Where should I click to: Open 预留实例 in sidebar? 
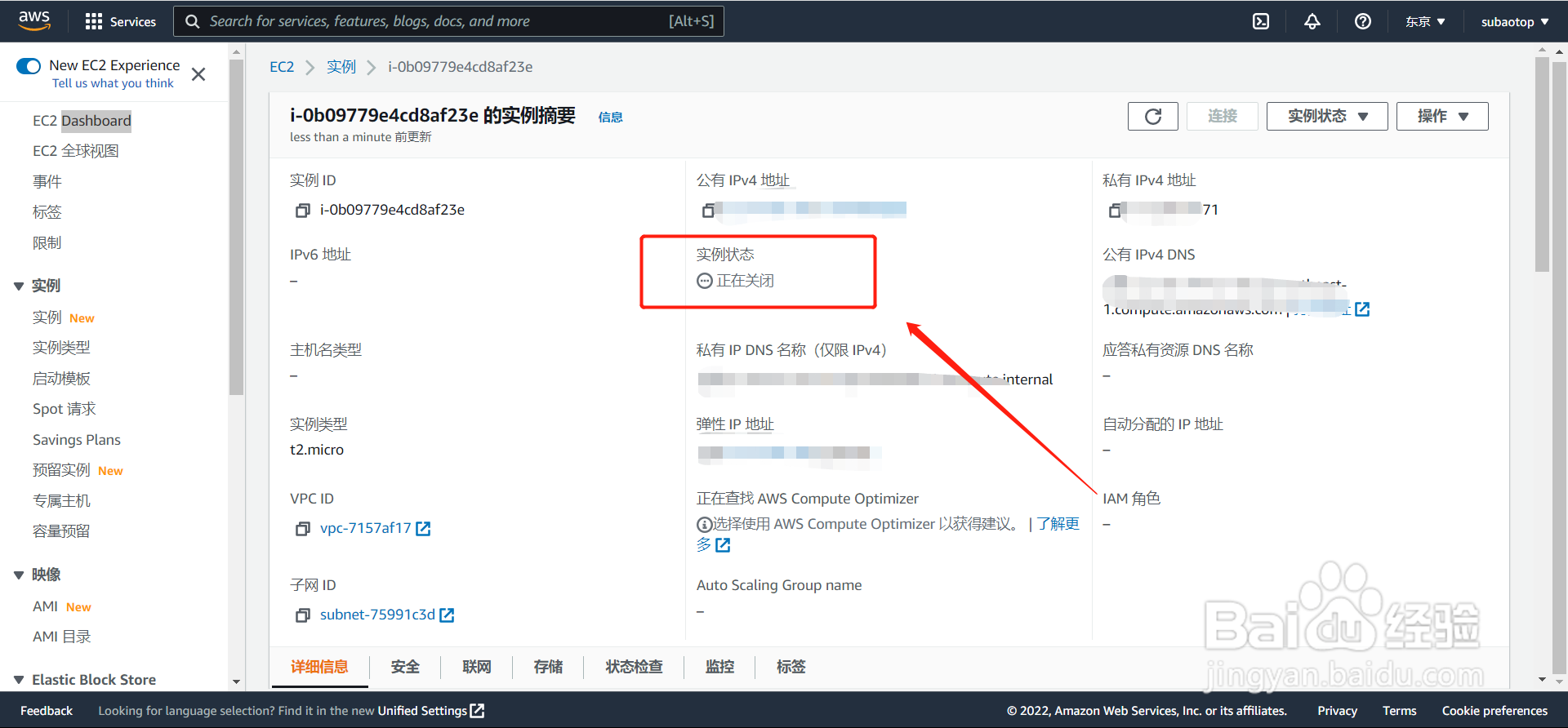point(61,470)
